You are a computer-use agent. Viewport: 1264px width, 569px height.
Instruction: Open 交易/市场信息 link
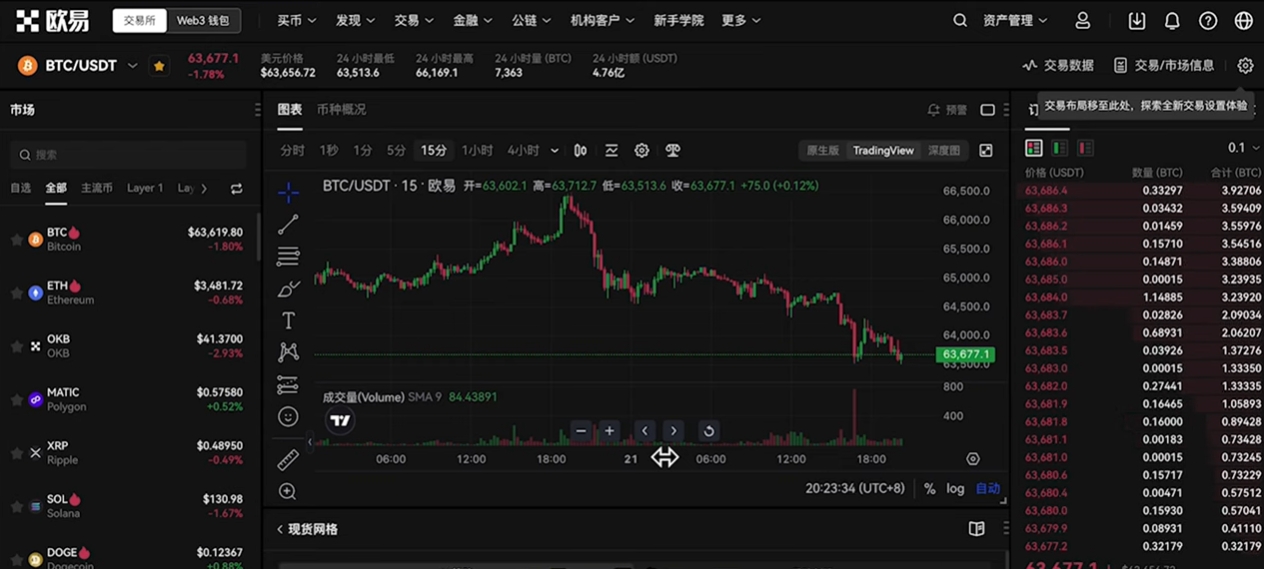[x=1164, y=65]
